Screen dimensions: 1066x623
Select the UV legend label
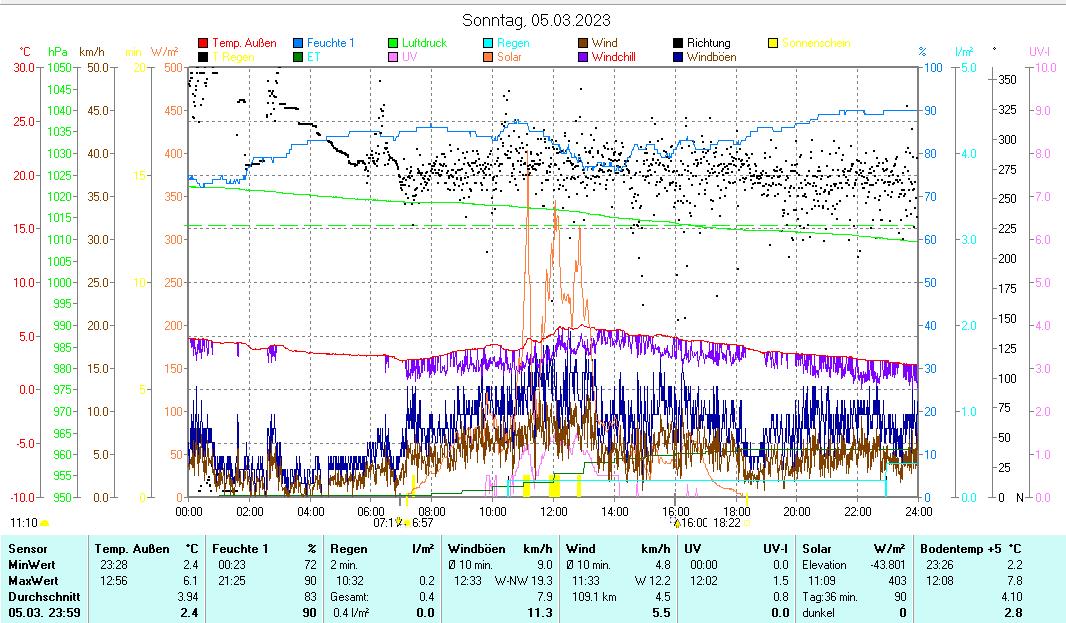point(409,57)
